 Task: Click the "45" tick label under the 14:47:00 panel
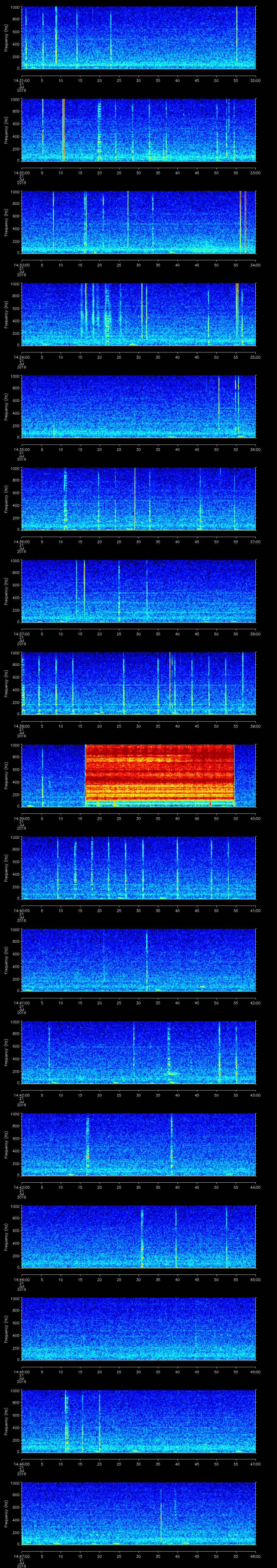coord(197,1556)
